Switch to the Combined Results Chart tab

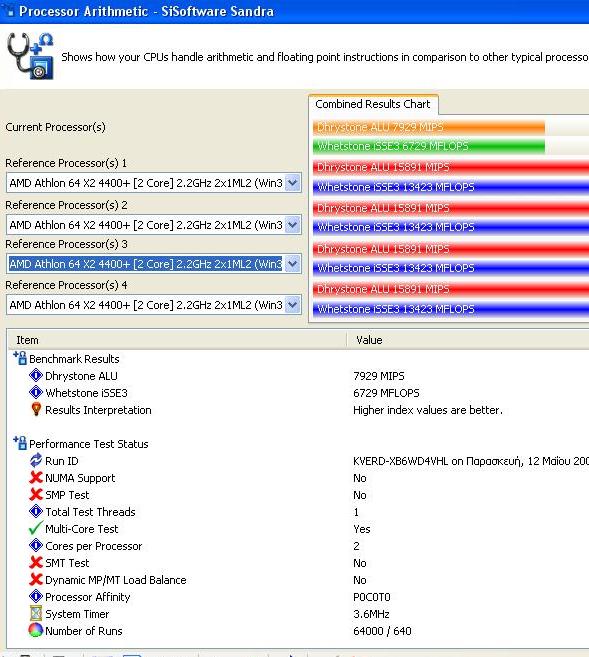pyautogui.click(x=373, y=104)
